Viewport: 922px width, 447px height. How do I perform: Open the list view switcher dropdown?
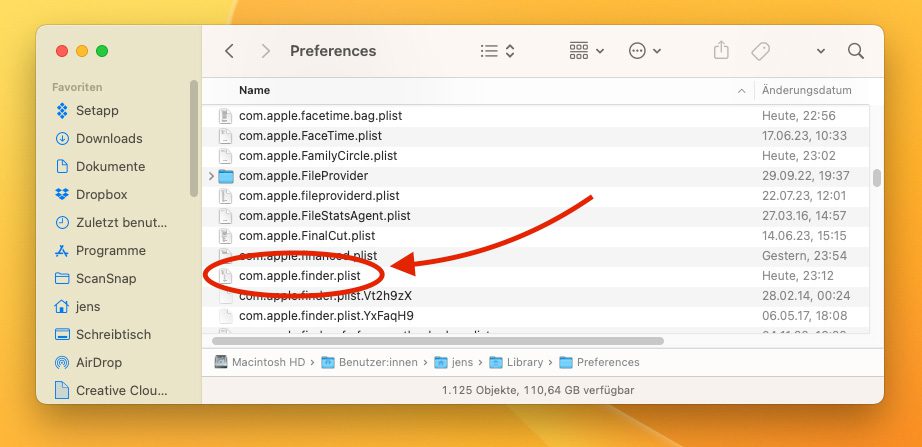tap(497, 51)
